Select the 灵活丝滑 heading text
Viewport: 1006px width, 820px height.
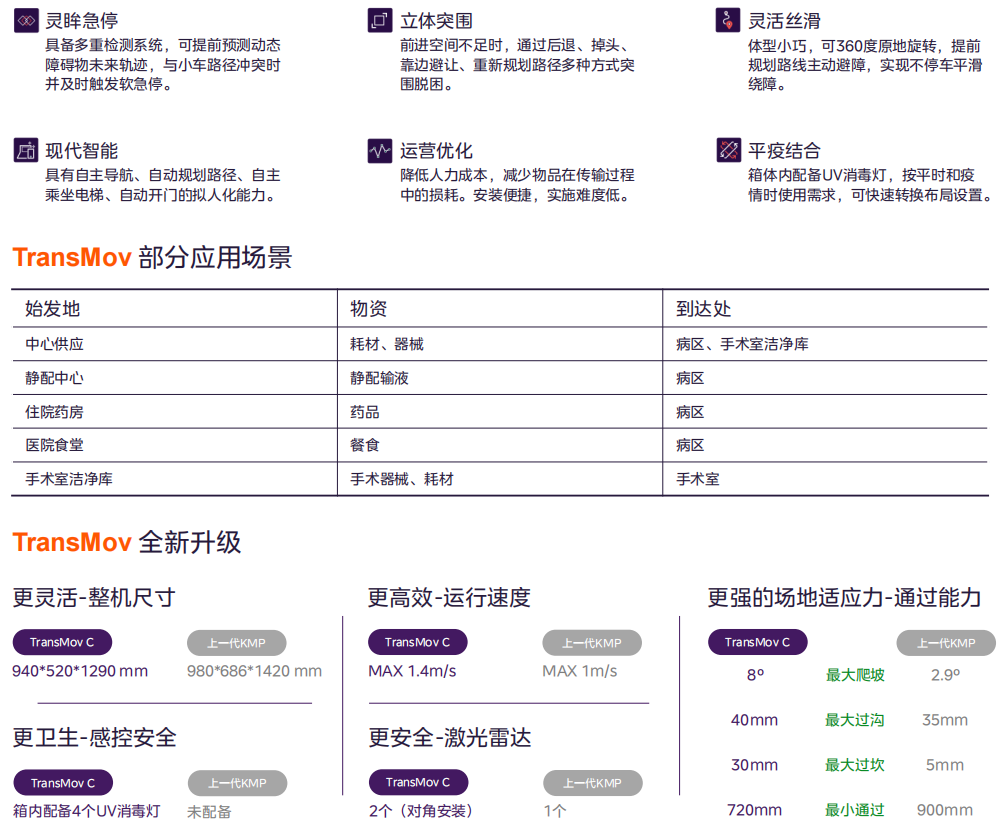784,21
